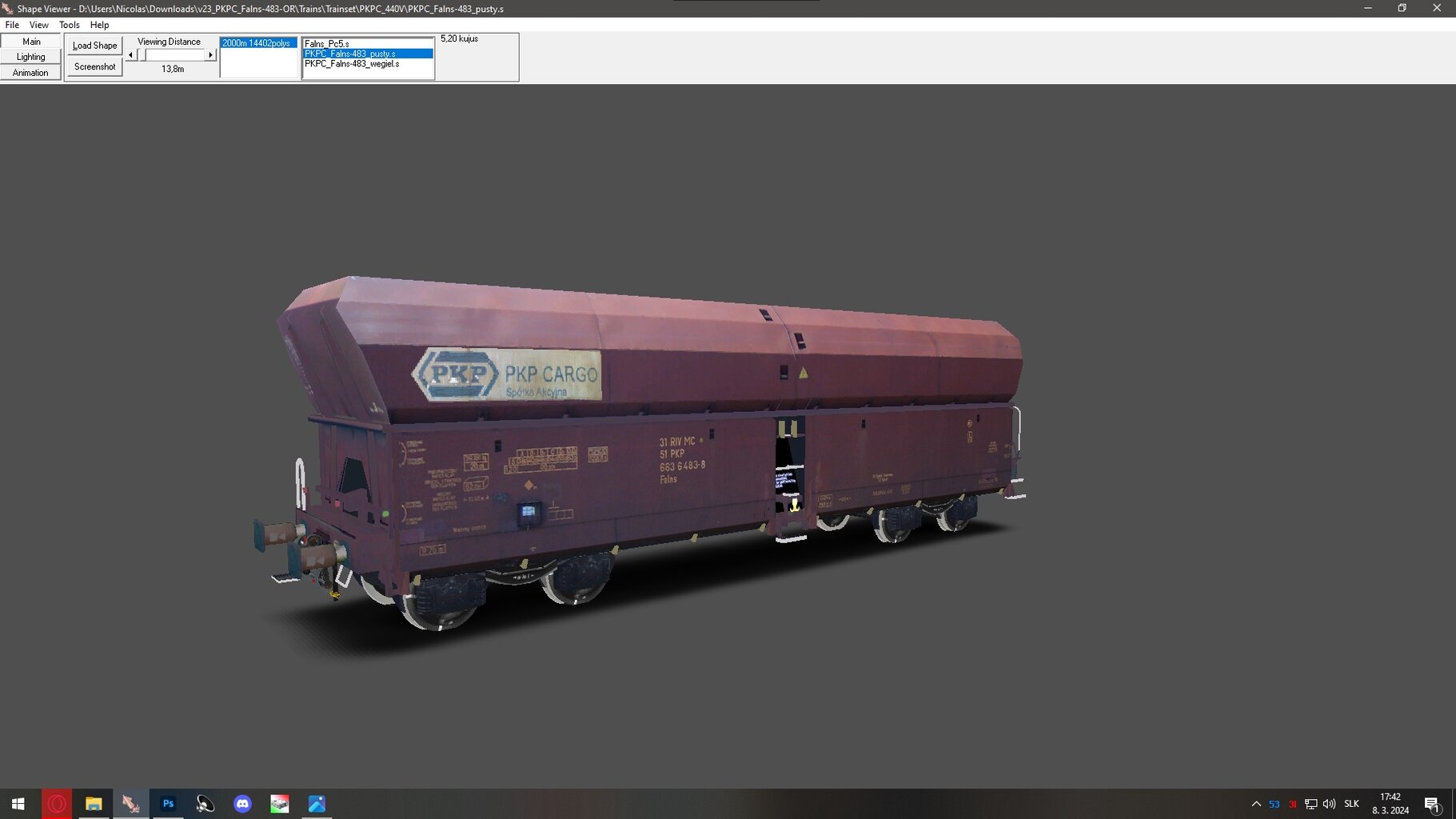Open Discord from the taskbar
Viewport: 1456px width, 819px height.
pyautogui.click(x=242, y=804)
